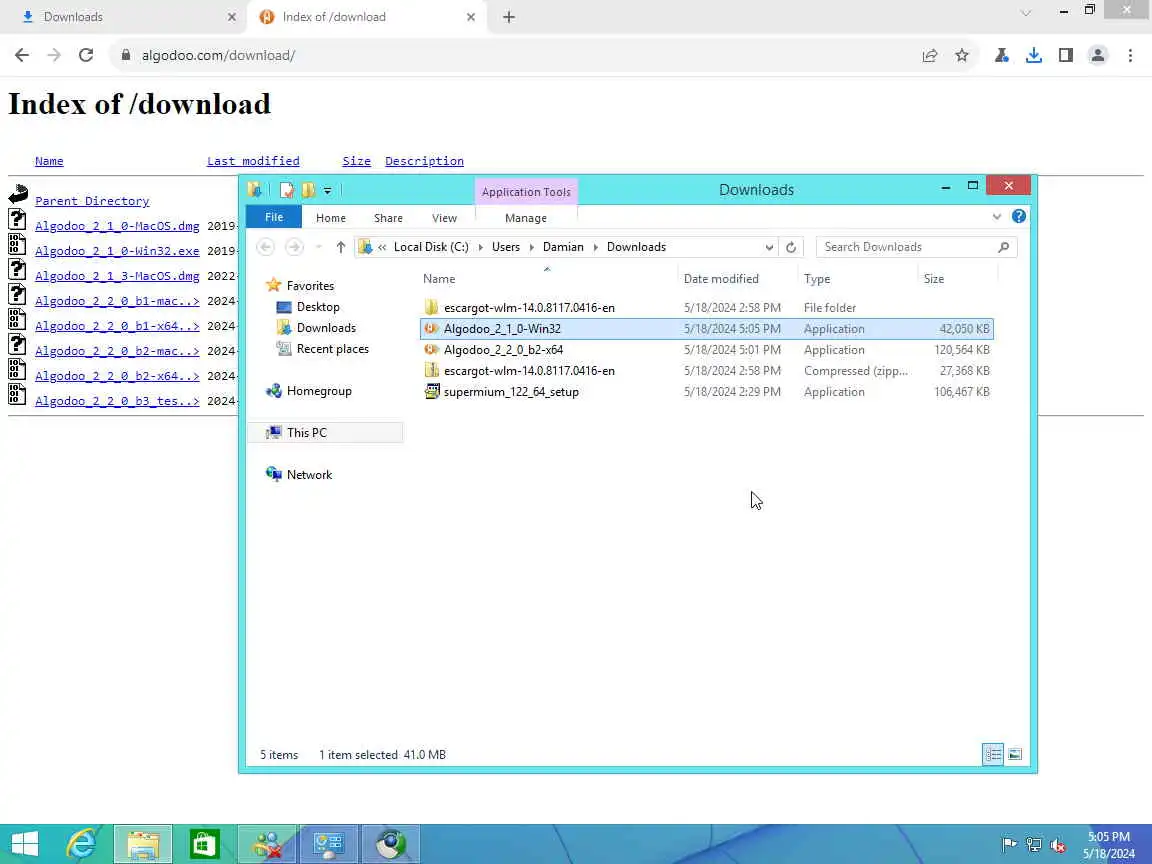Open the Windows Store taskbar icon
Screen dimensions: 1152x864
pyautogui.click(x=204, y=844)
